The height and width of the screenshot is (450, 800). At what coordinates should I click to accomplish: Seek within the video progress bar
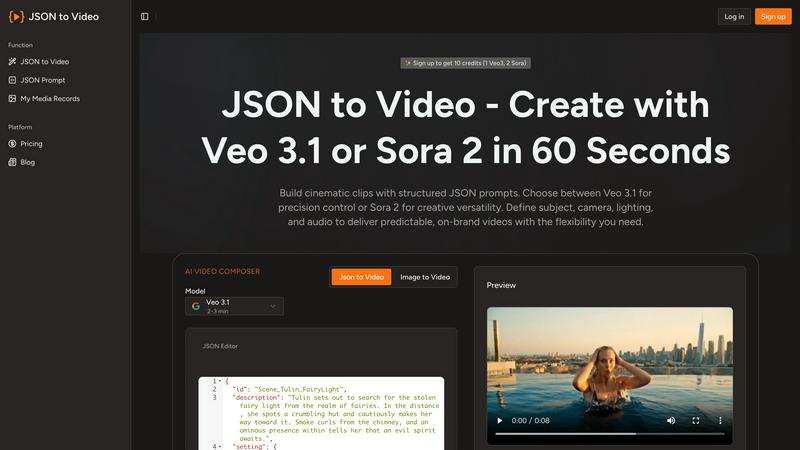pyautogui.click(x=610, y=434)
